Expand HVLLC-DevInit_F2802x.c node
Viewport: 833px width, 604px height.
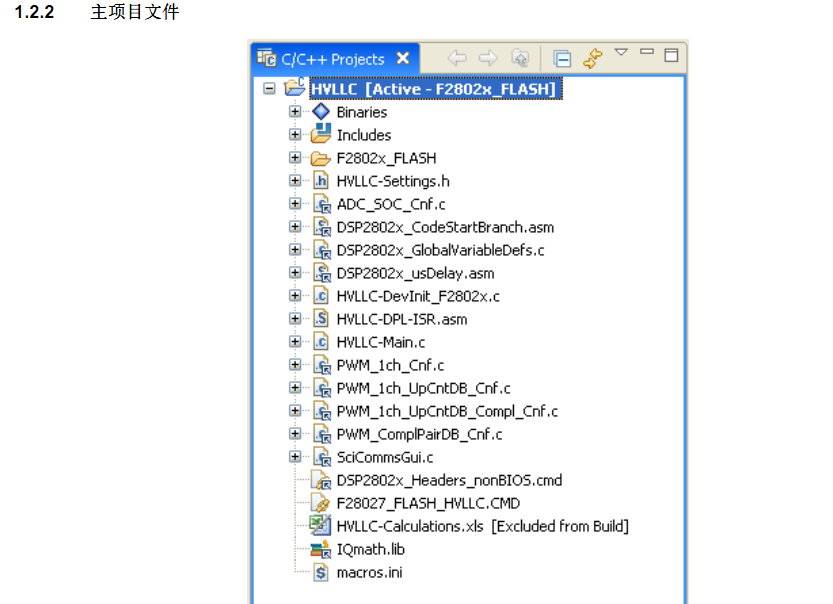pos(295,295)
